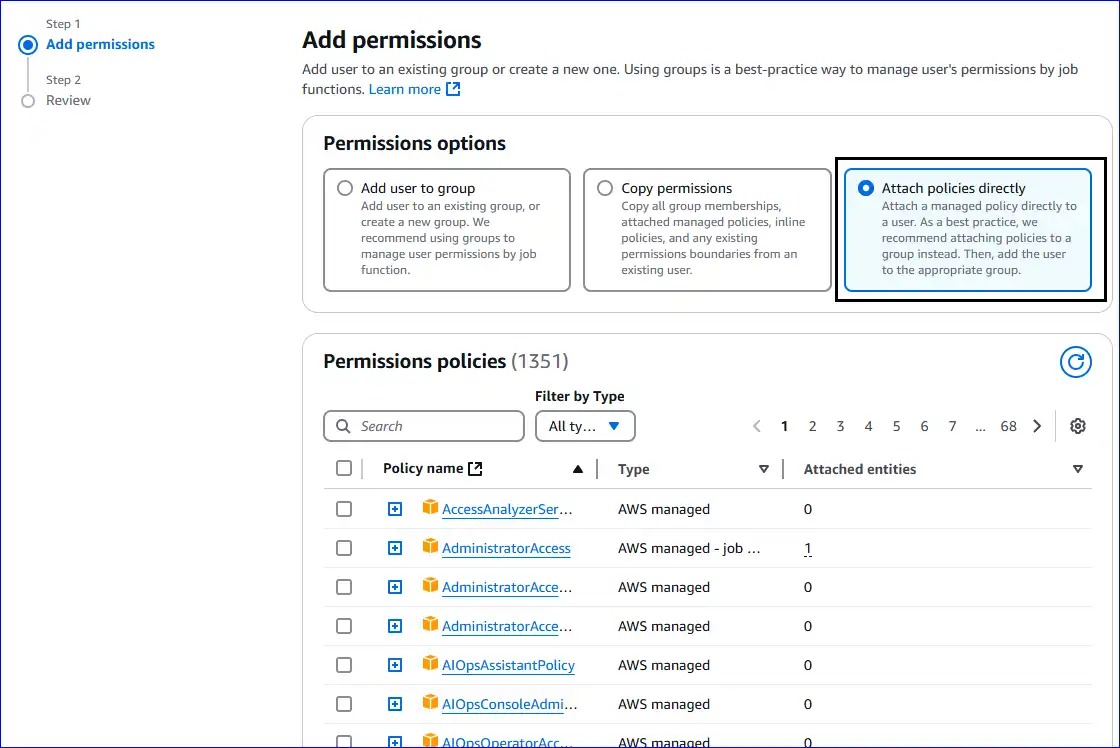Check the AdministratorAccess policy checkbox
Image resolution: width=1120 pixels, height=748 pixels.
coord(344,548)
